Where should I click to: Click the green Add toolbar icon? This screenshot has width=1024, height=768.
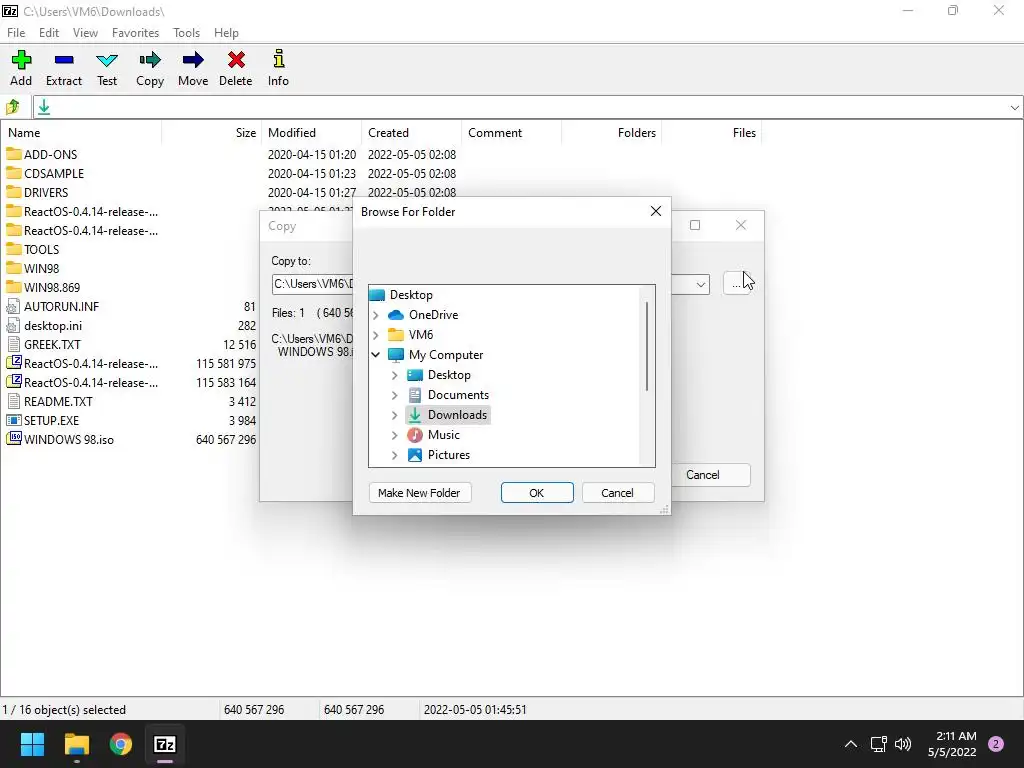[x=21, y=60]
